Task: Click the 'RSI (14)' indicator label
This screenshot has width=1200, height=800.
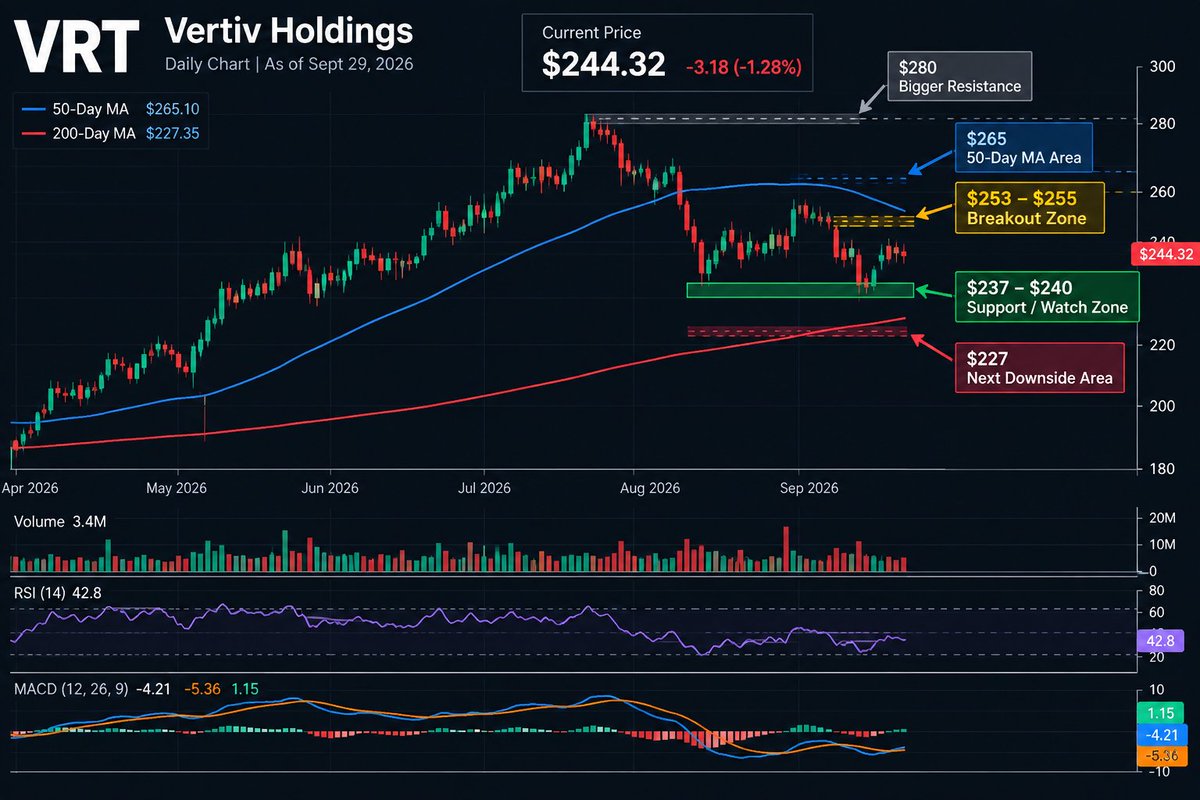Action: click(40, 593)
